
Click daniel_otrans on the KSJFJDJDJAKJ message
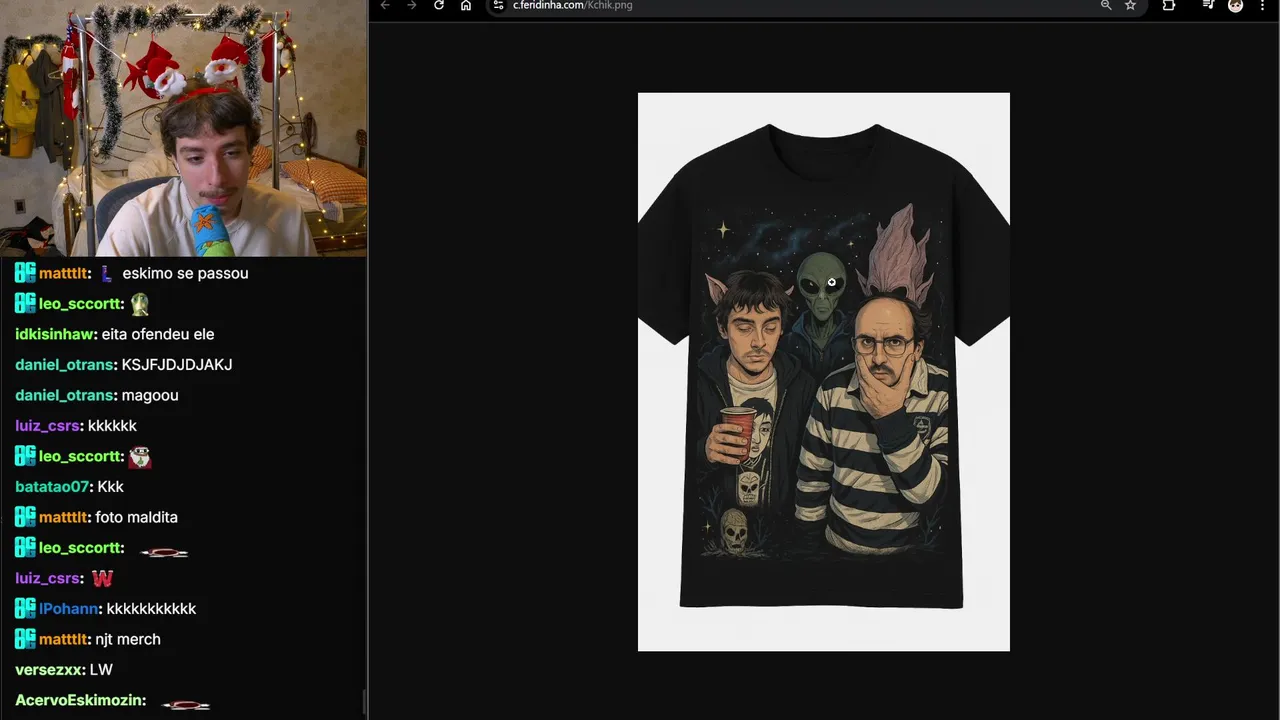[x=64, y=365]
